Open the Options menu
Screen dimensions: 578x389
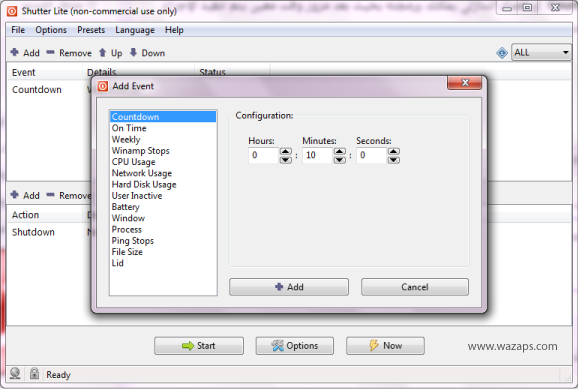point(51,30)
